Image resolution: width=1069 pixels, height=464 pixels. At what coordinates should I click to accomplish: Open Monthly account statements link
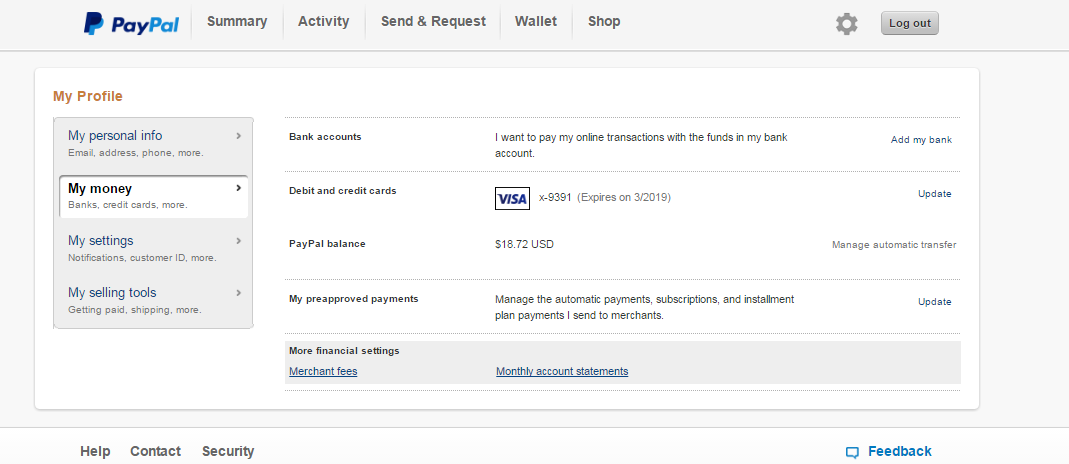pyautogui.click(x=562, y=371)
